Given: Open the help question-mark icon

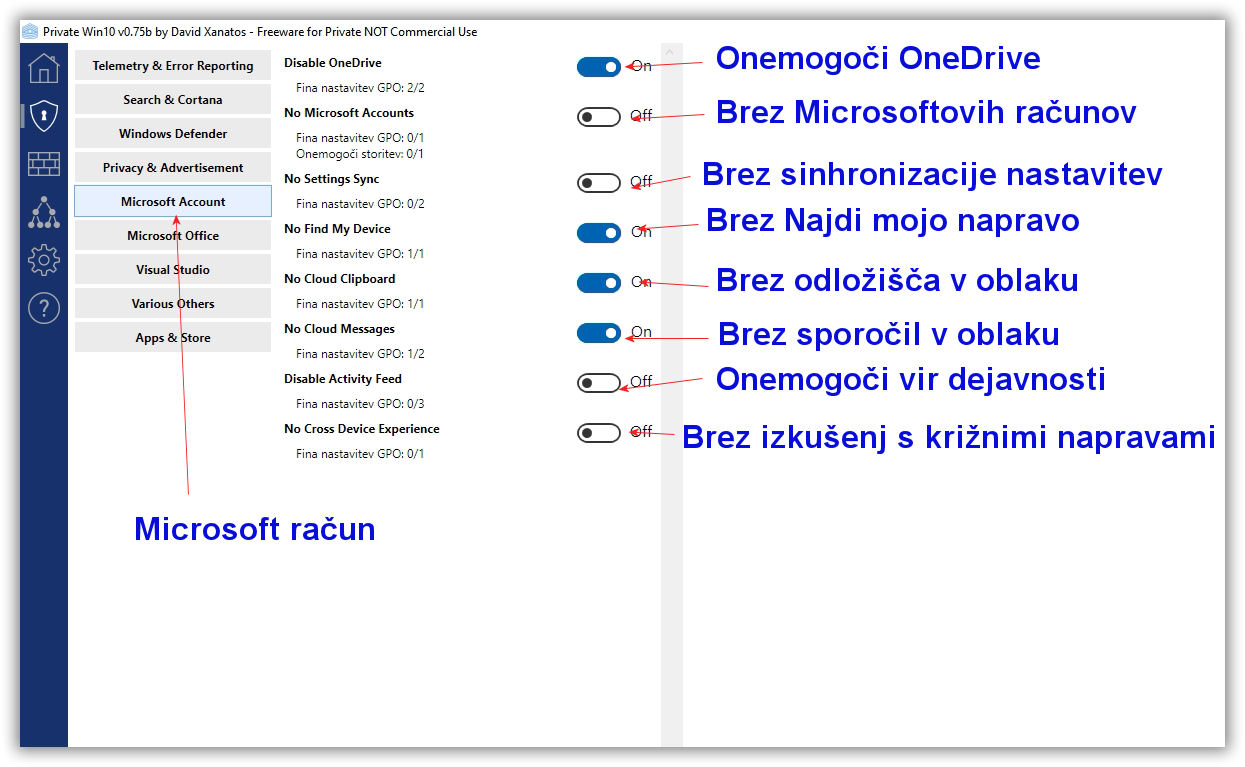Looking at the screenshot, I should coord(43,309).
